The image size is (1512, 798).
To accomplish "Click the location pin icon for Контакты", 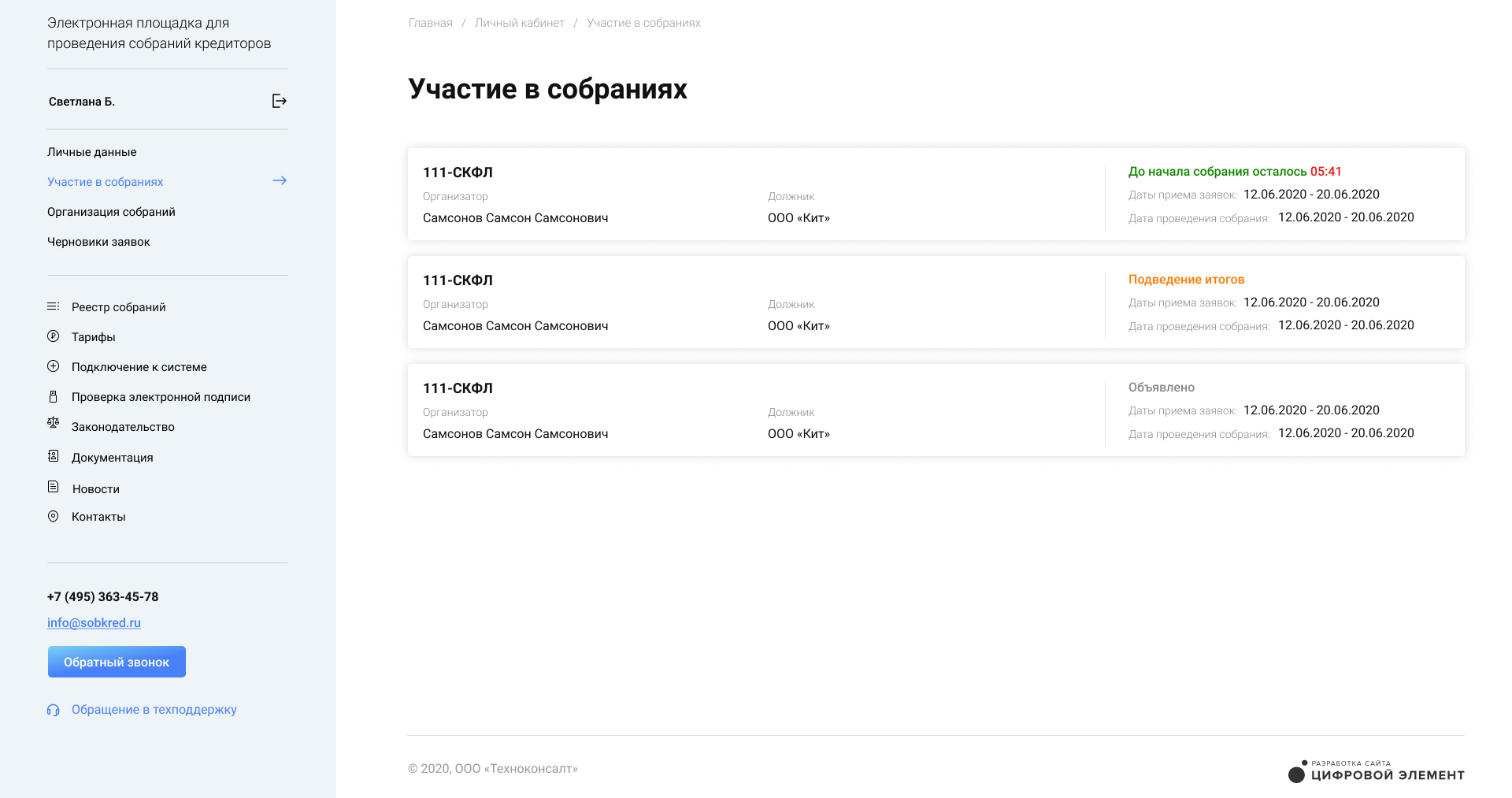I will point(53,517).
